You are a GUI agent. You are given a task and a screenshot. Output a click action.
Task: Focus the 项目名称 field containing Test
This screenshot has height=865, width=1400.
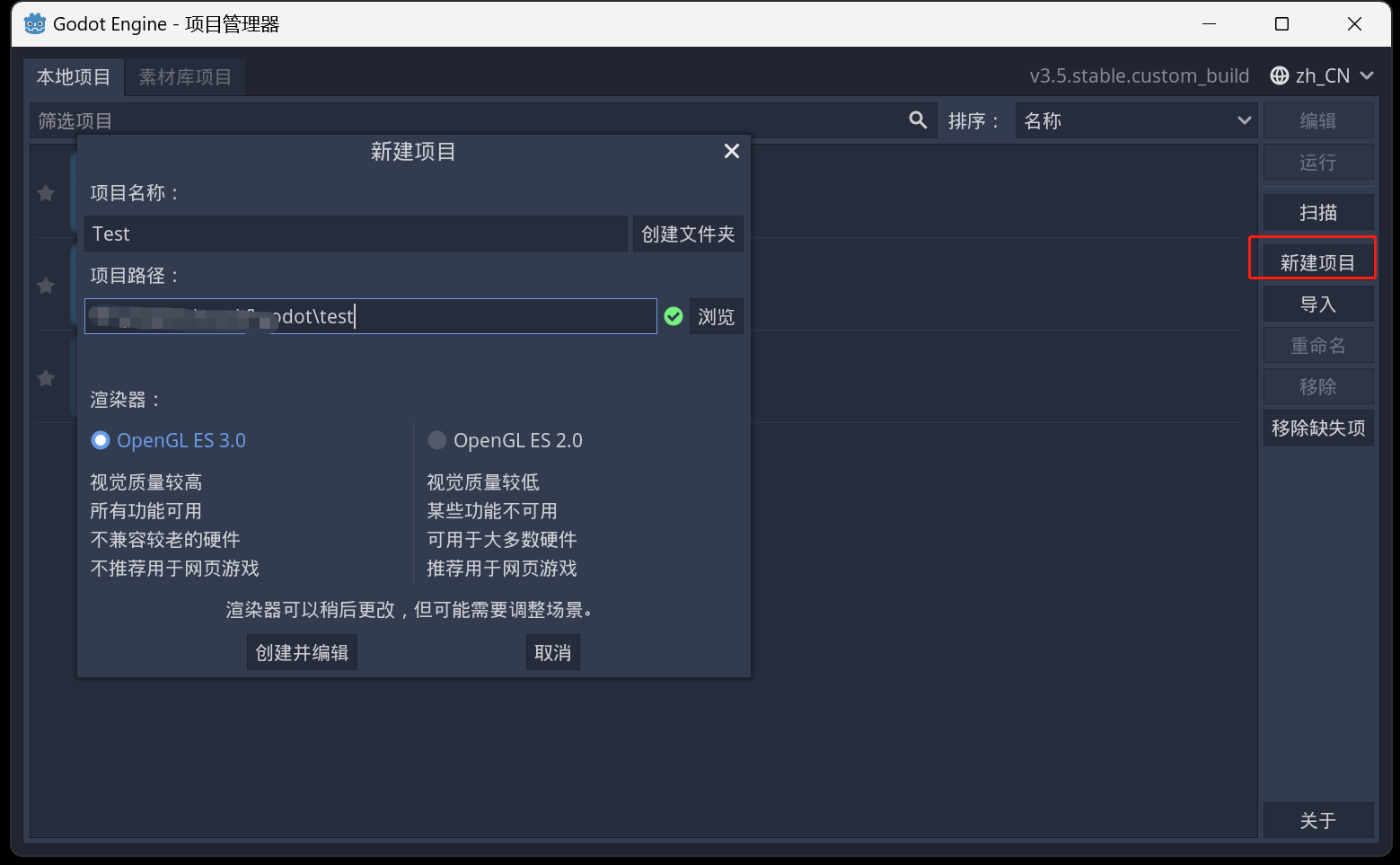pos(356,234)
